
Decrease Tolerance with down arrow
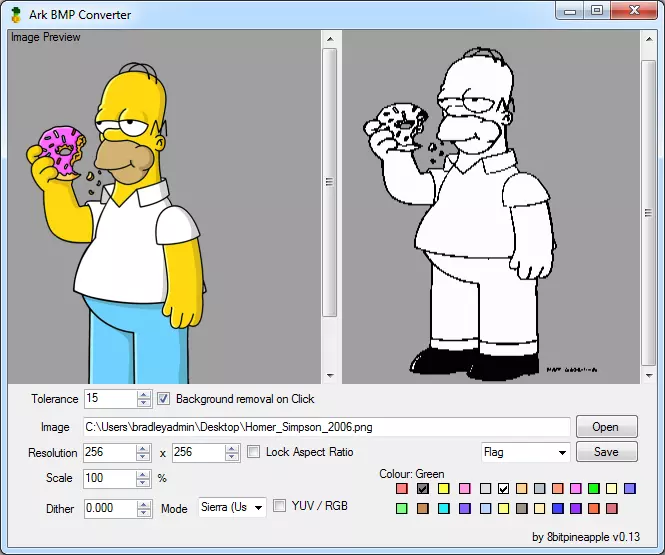pos(144,403)
